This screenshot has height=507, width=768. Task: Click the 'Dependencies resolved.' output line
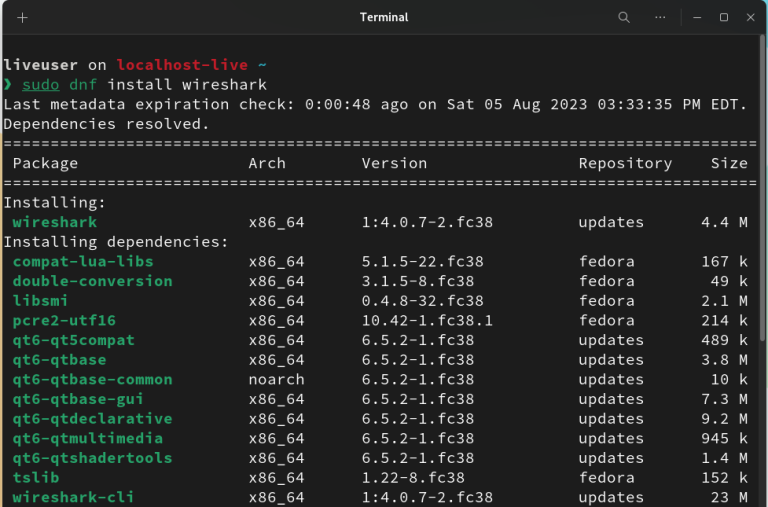tap(107, 124)
